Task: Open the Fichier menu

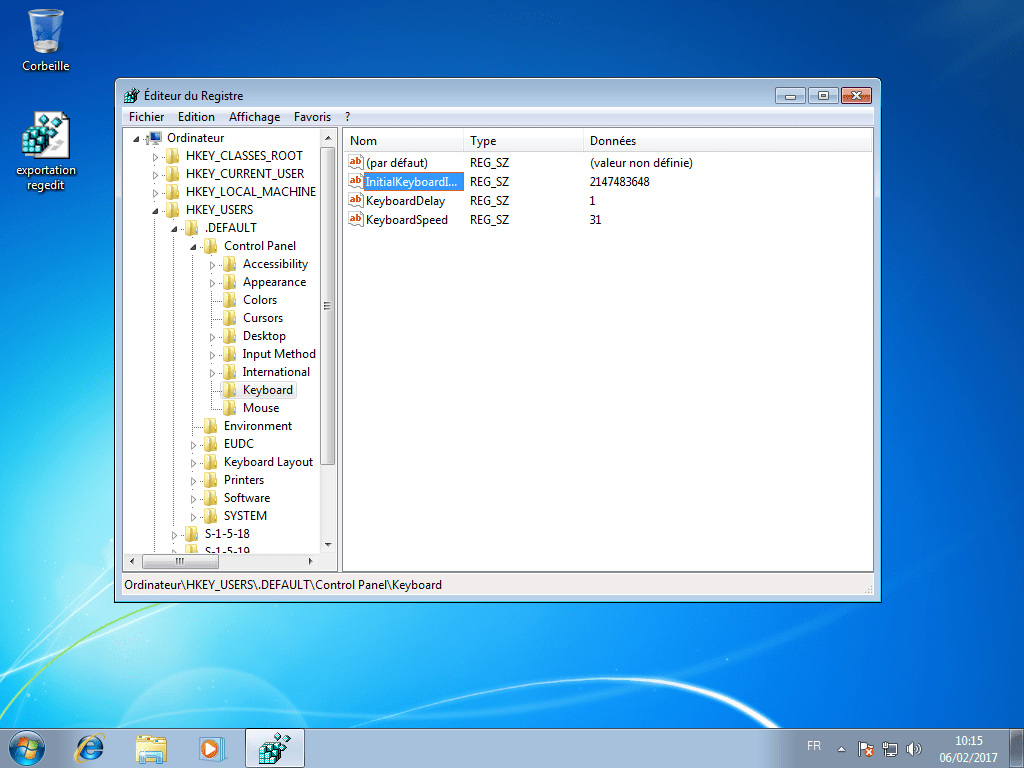Action: tap(146, 116)
